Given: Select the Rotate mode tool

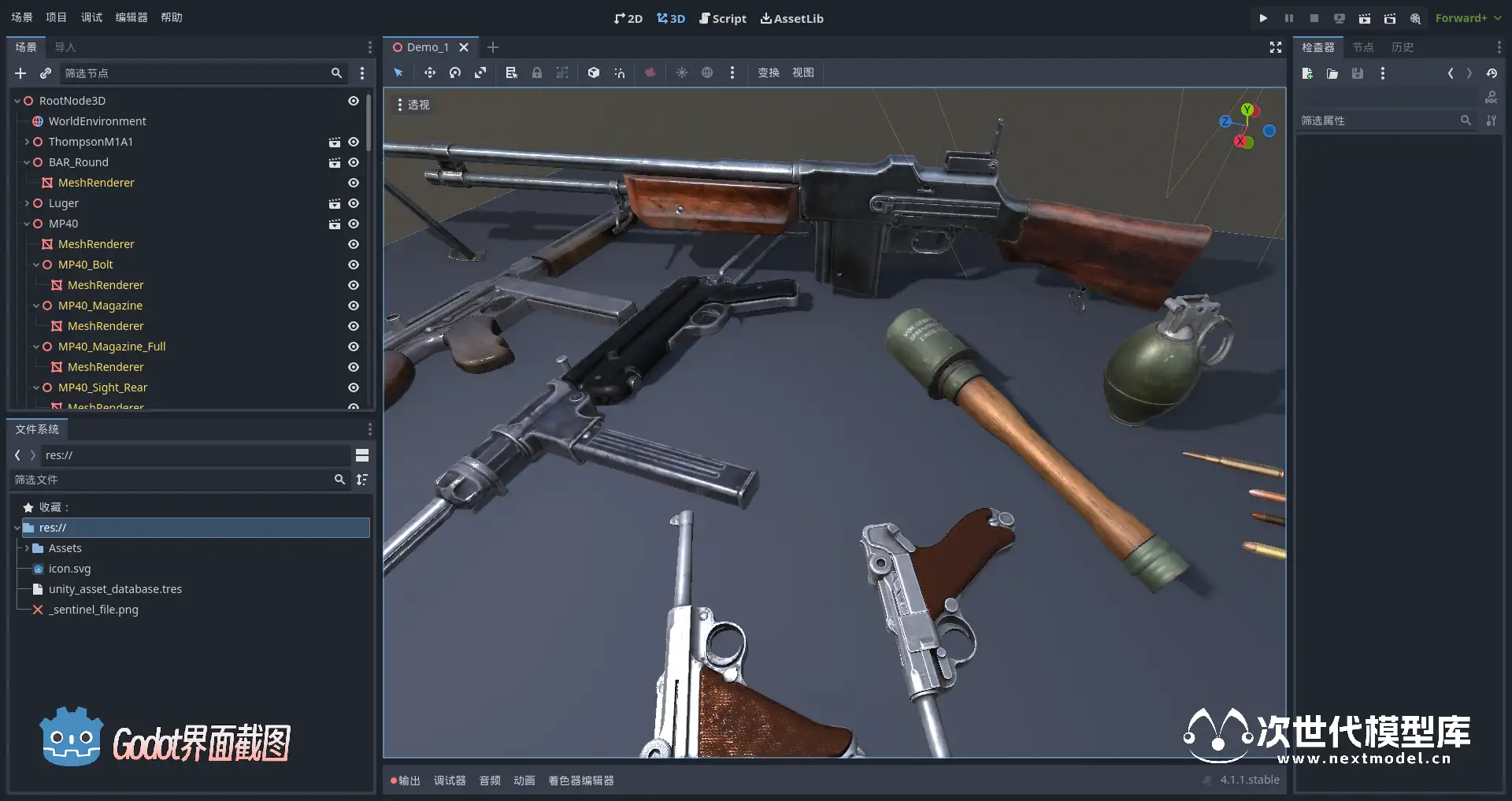Looking at the screenshot, I should [x=455, y=72].
